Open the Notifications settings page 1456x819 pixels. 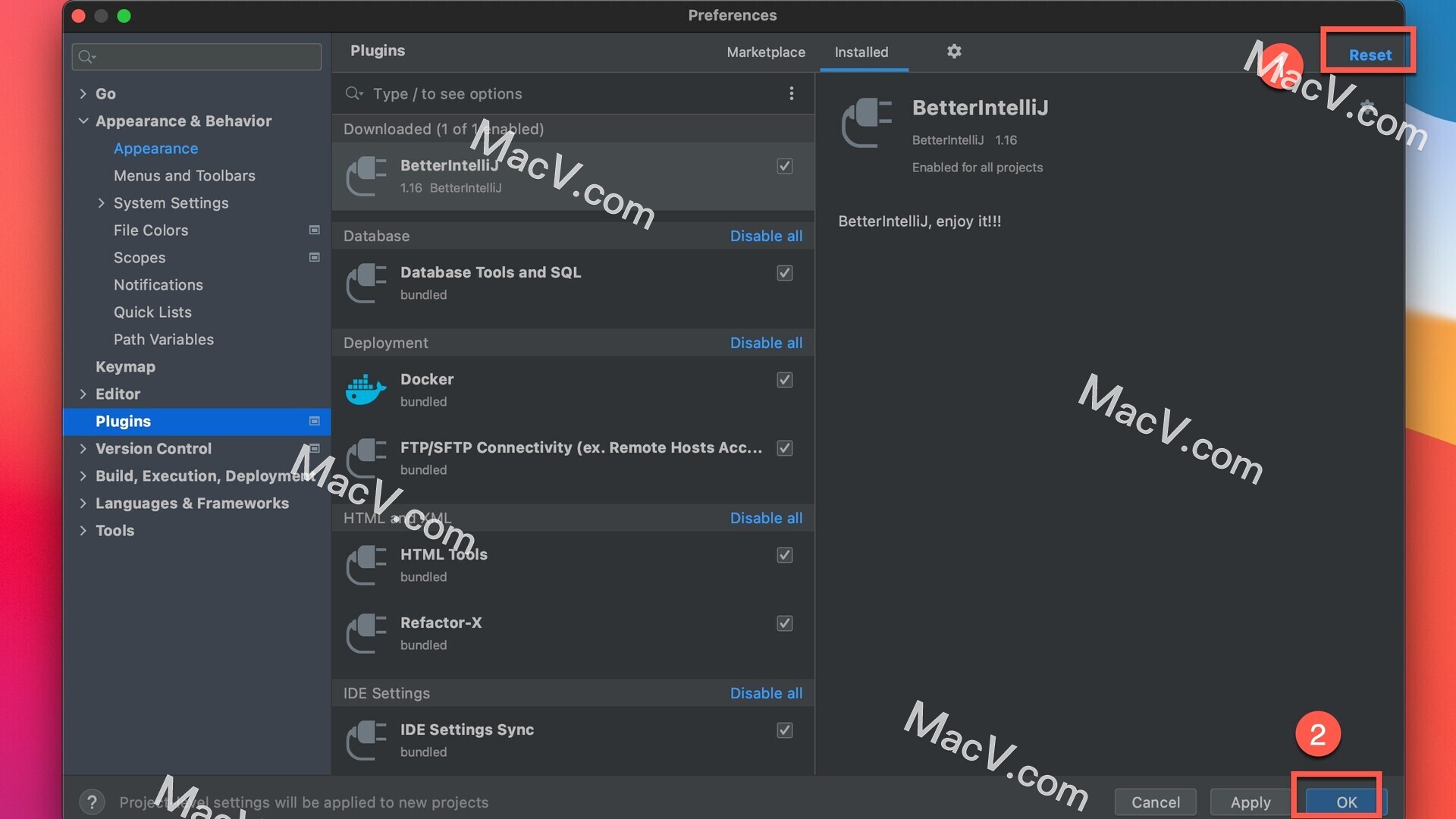point(158,284)
